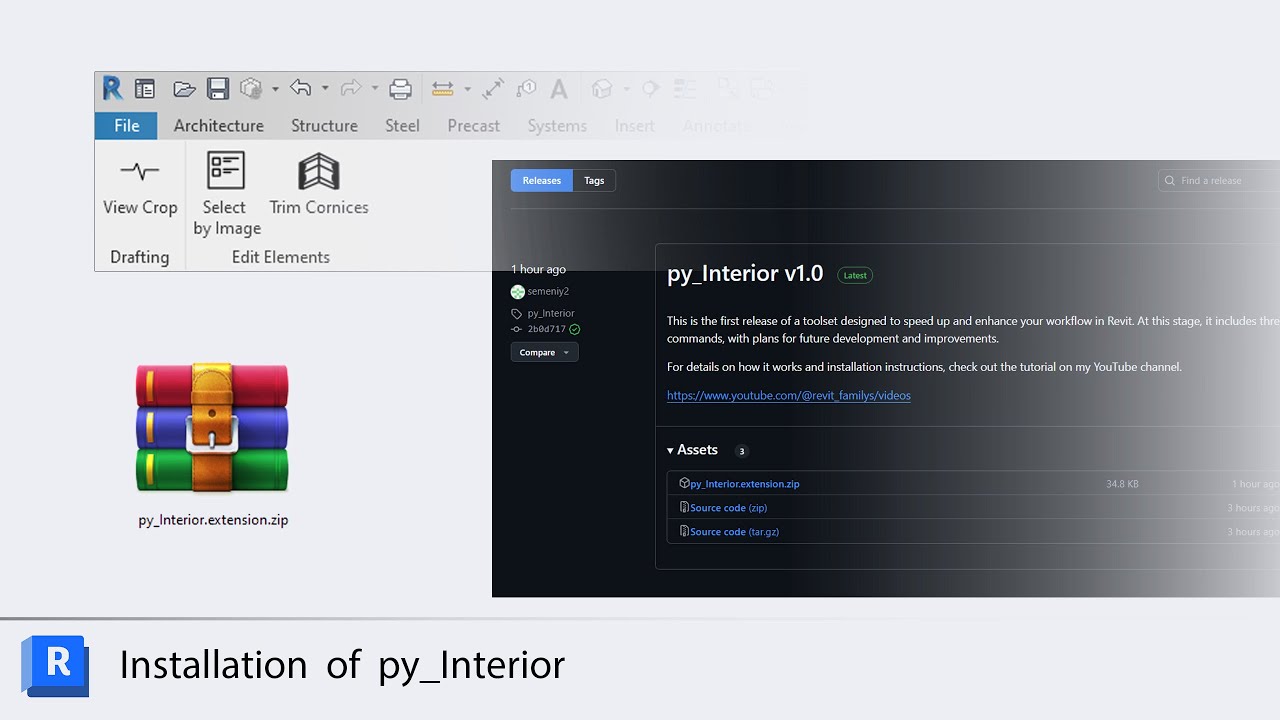The image size is (1280, 720).
Task: Click the Drafting panel label
Action: pos(139,257)
